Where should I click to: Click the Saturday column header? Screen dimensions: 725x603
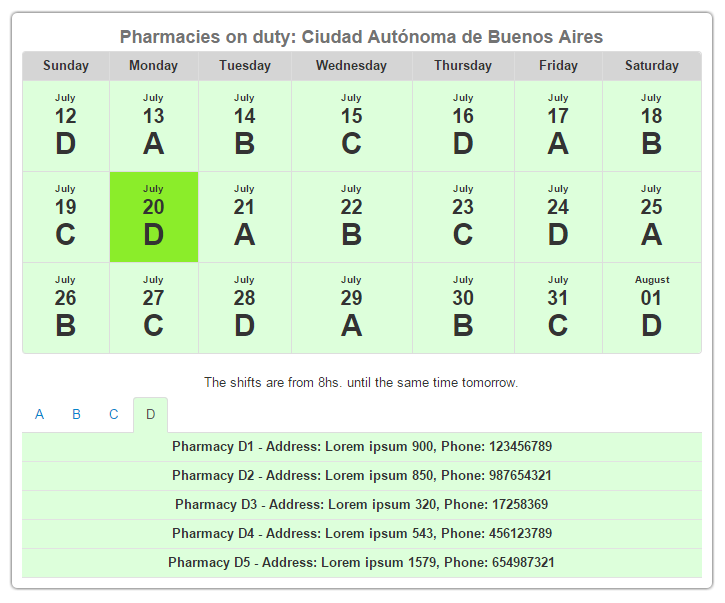coord(651,66)
